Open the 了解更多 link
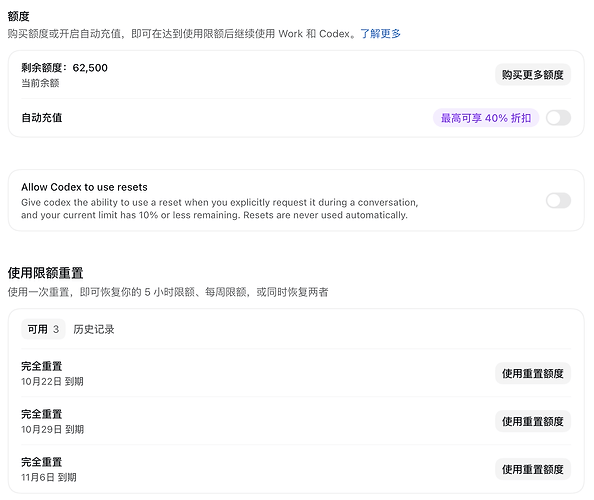The width and height of the screenshot is (594, 500). click(380, 34)
